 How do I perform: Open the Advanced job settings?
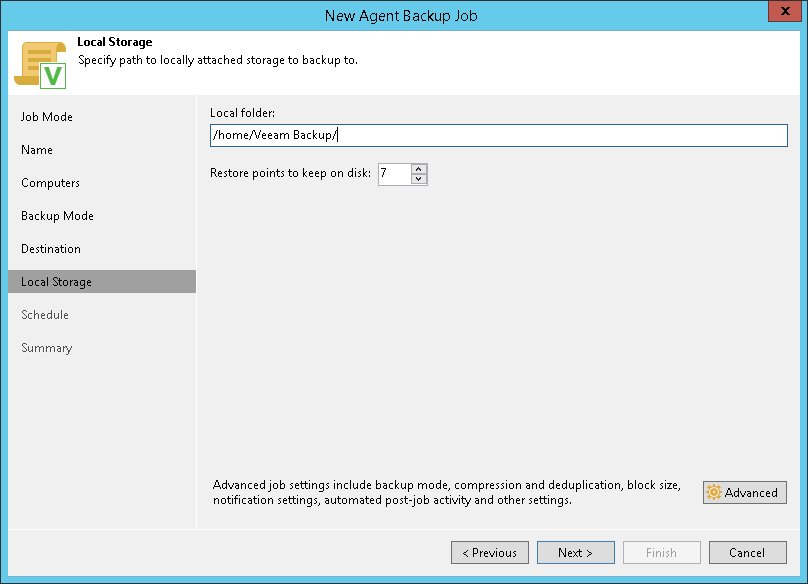[744, 493]
